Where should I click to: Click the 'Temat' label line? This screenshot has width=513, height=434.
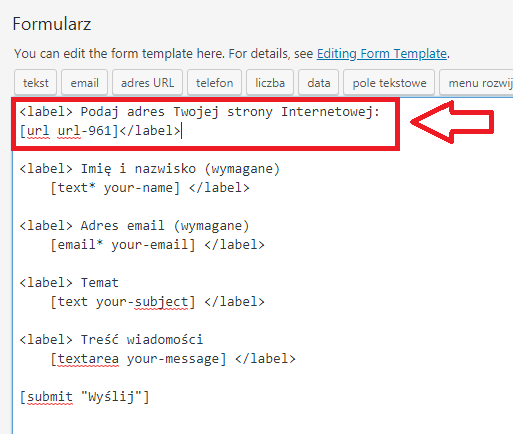pyautogui.click(x=69, y=283)
